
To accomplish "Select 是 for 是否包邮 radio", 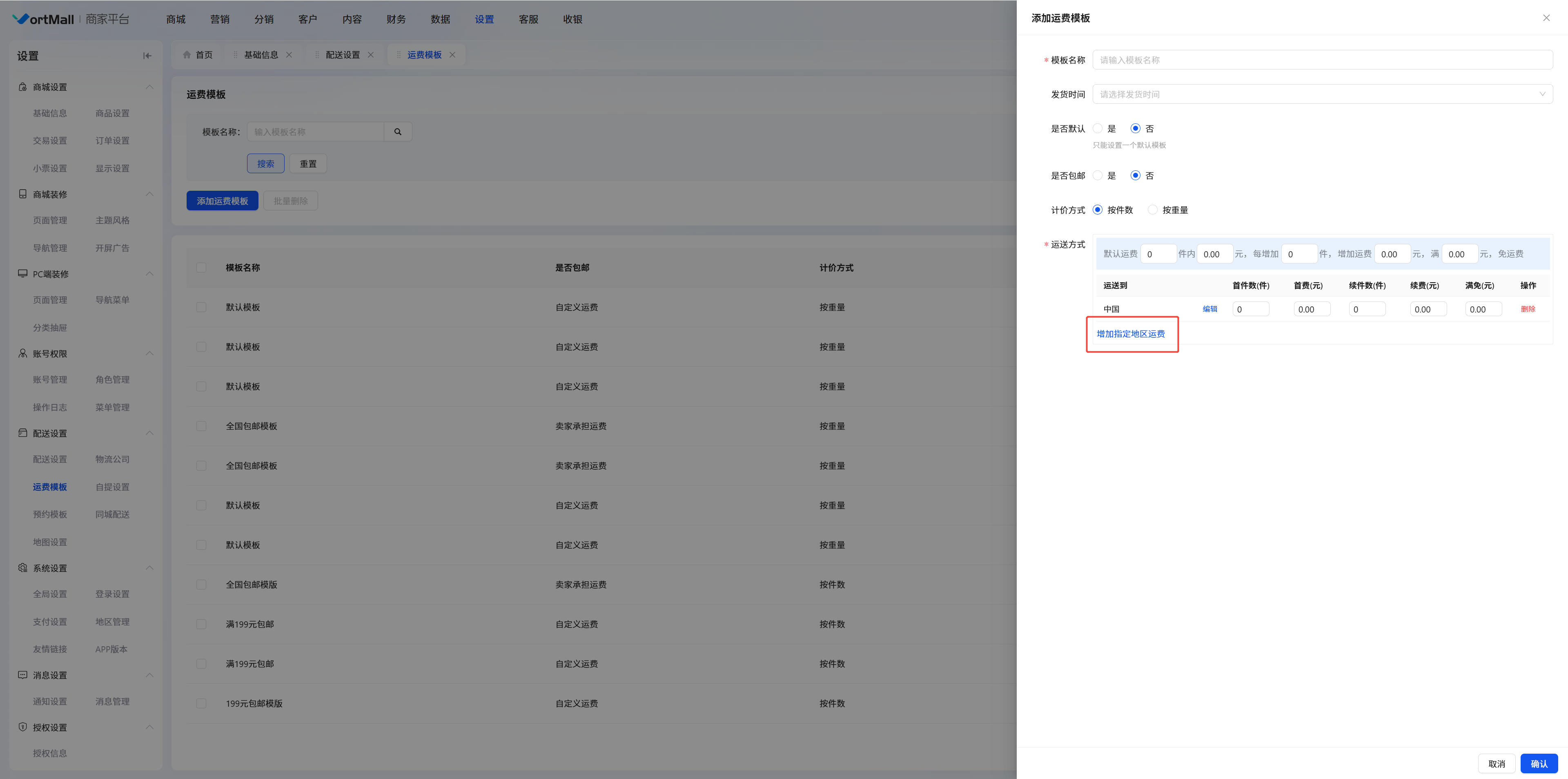I will tap(1098, 175).
